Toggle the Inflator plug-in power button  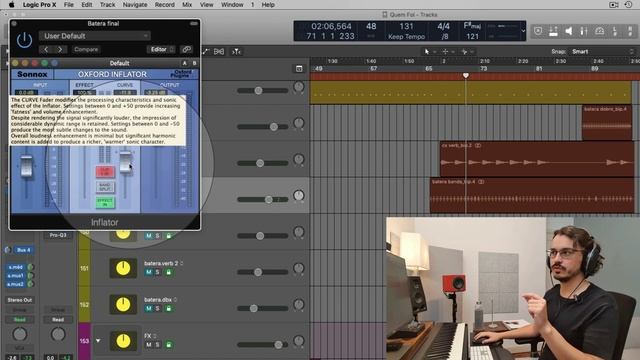coord(24,40)
